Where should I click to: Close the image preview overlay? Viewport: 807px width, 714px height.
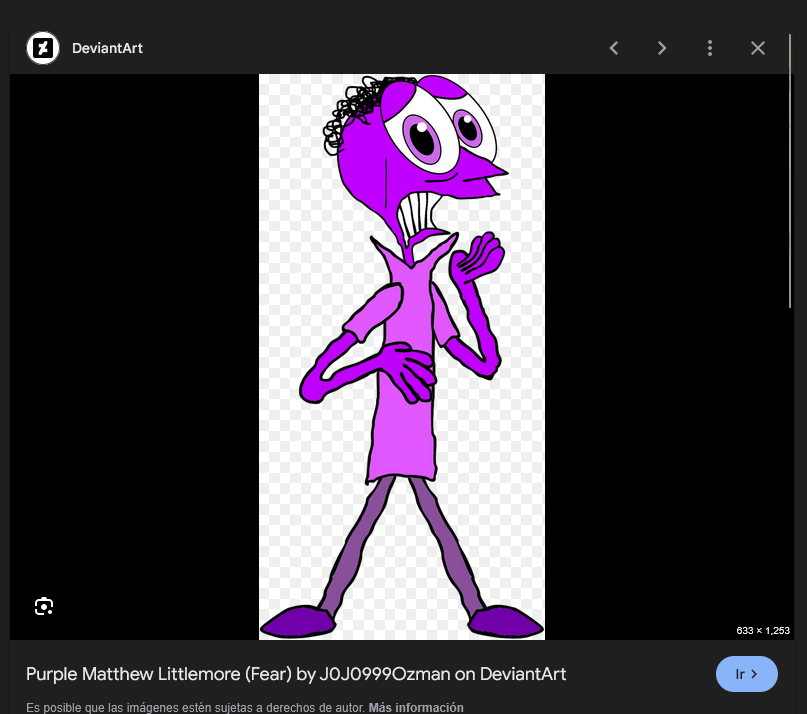pyautogui.click(x=758, y=47)
